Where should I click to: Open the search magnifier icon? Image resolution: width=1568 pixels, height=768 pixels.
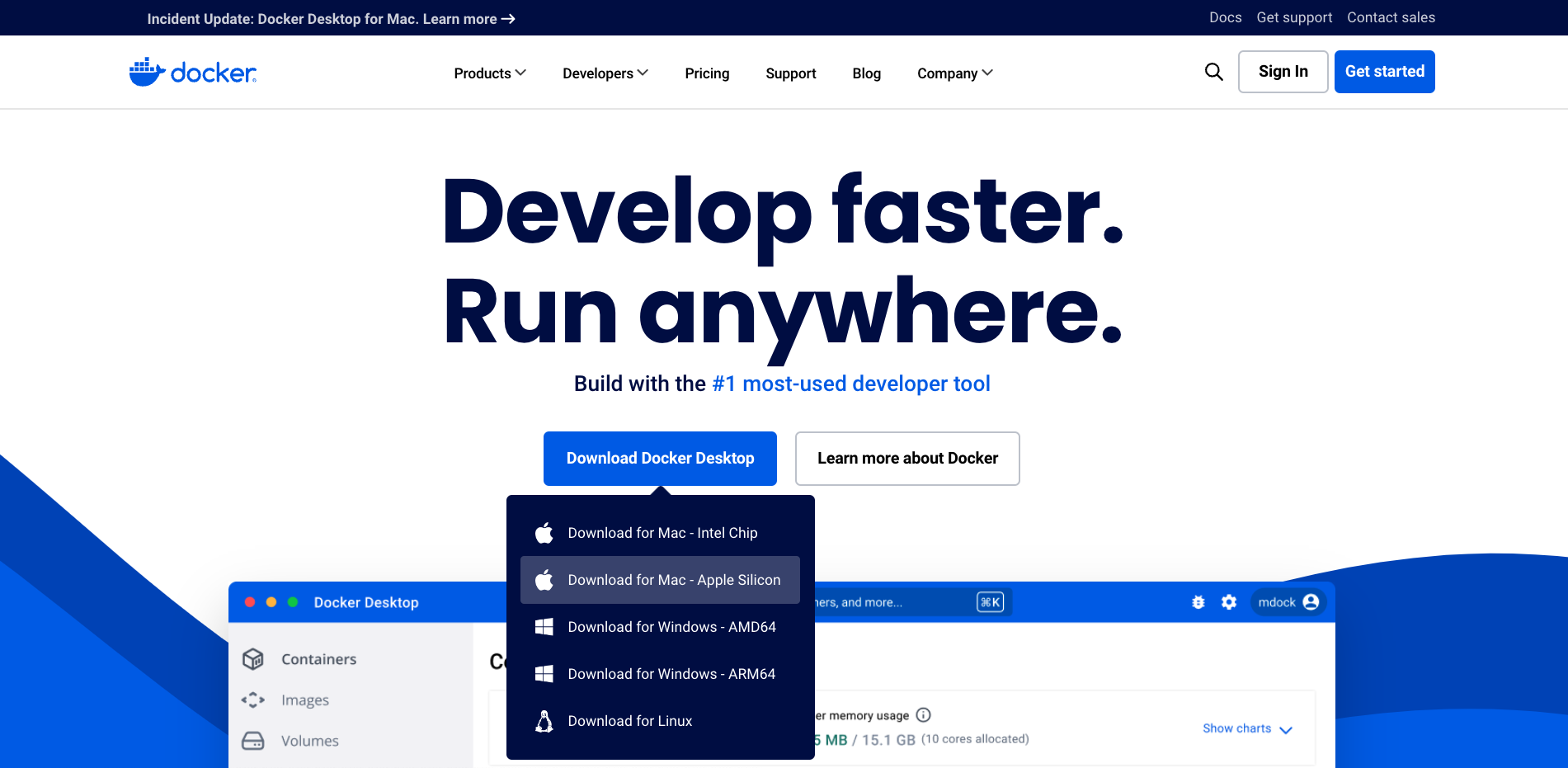1213,72
